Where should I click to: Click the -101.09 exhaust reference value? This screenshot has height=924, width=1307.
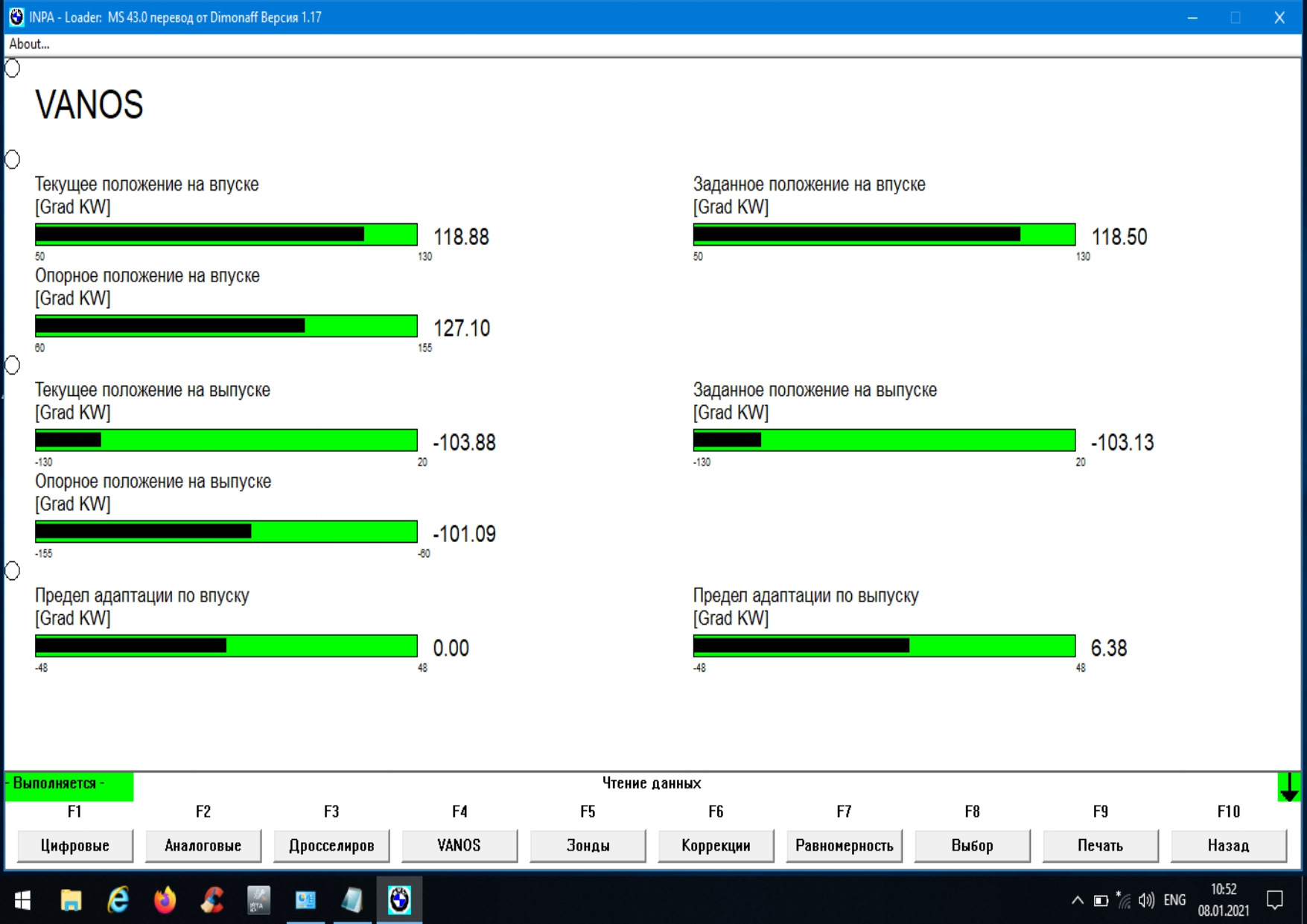pos(464,534)
